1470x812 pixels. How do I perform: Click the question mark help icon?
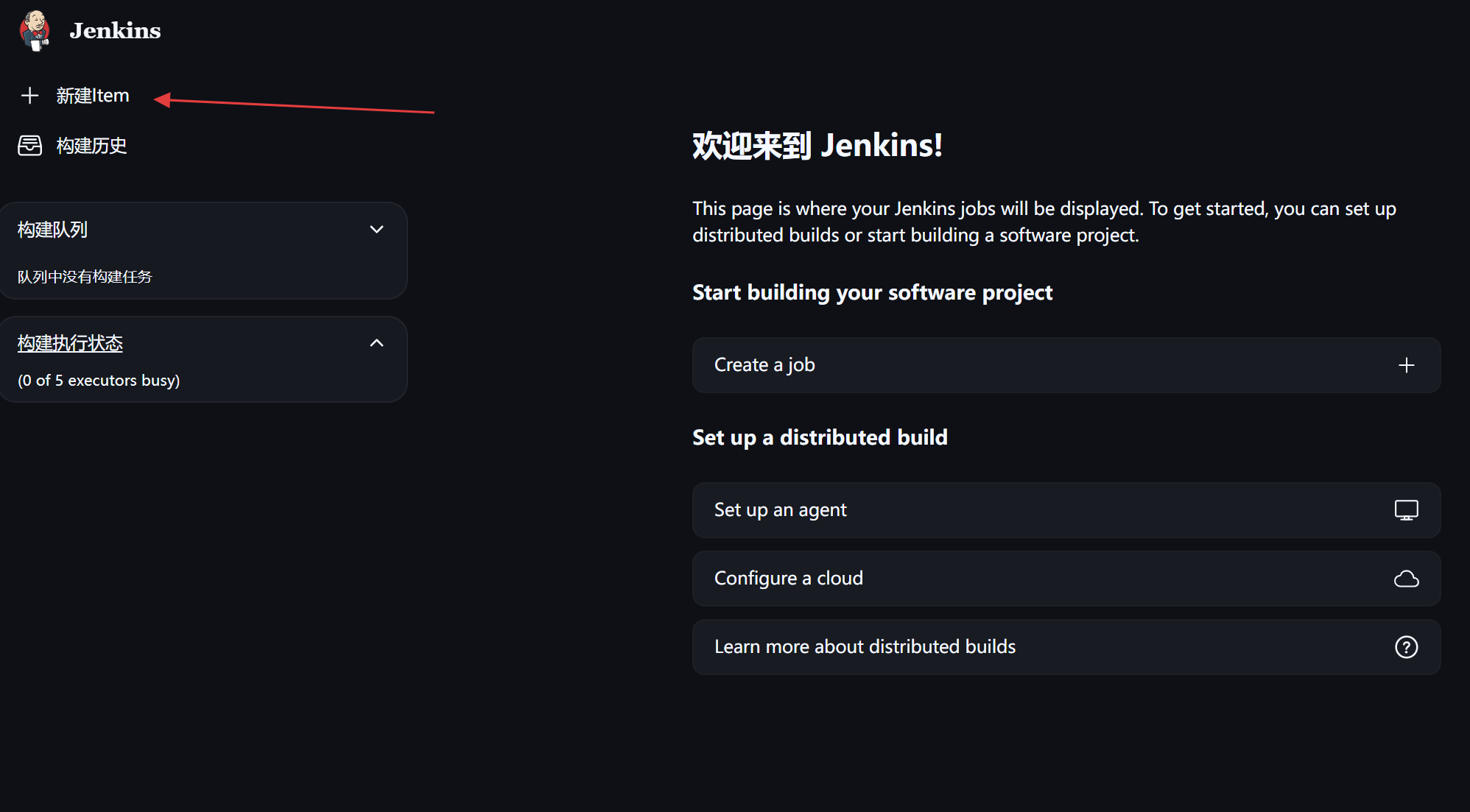click(1406, 647)
